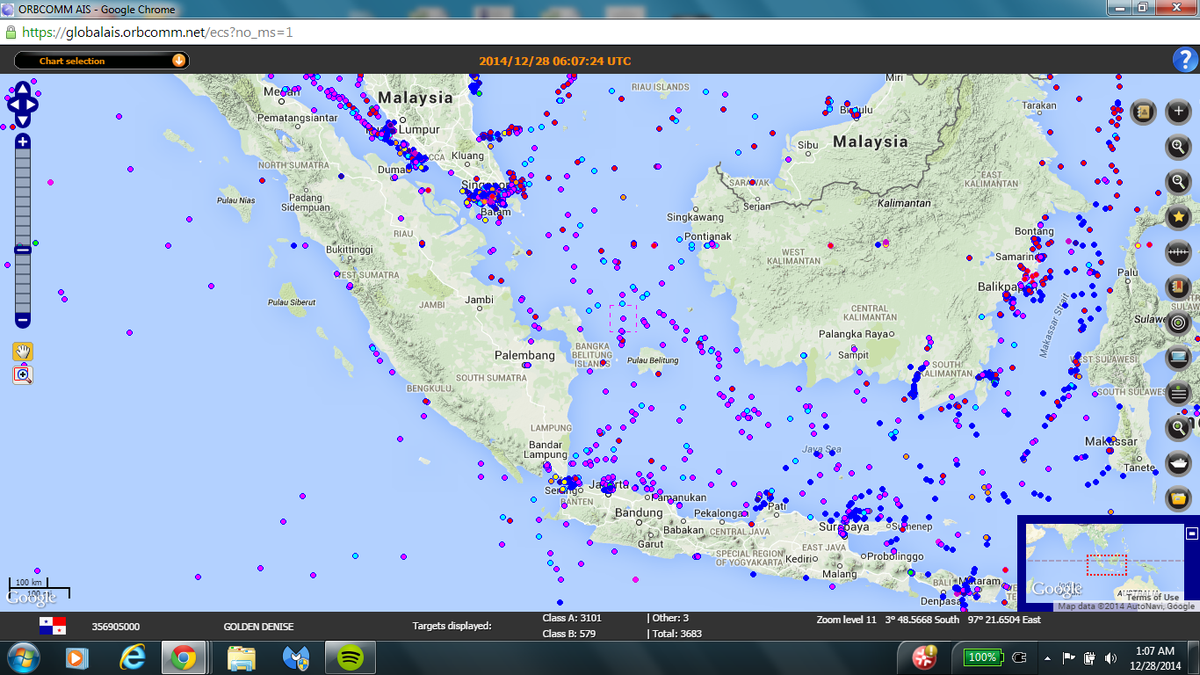Click the search vessel magnifier icon

(x=1179, y=428)
